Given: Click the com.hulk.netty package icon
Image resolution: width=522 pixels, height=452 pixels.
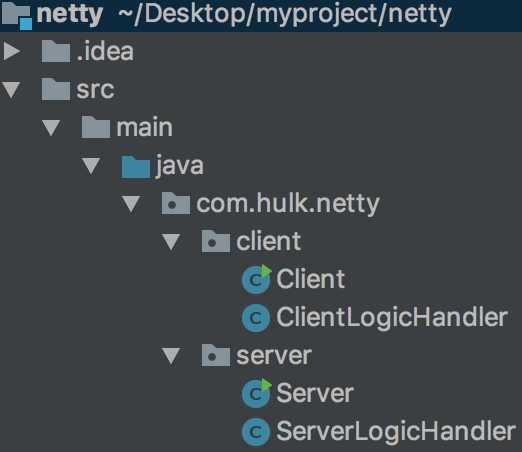Looking at the screenshot, I should click(x=176, y=203).
